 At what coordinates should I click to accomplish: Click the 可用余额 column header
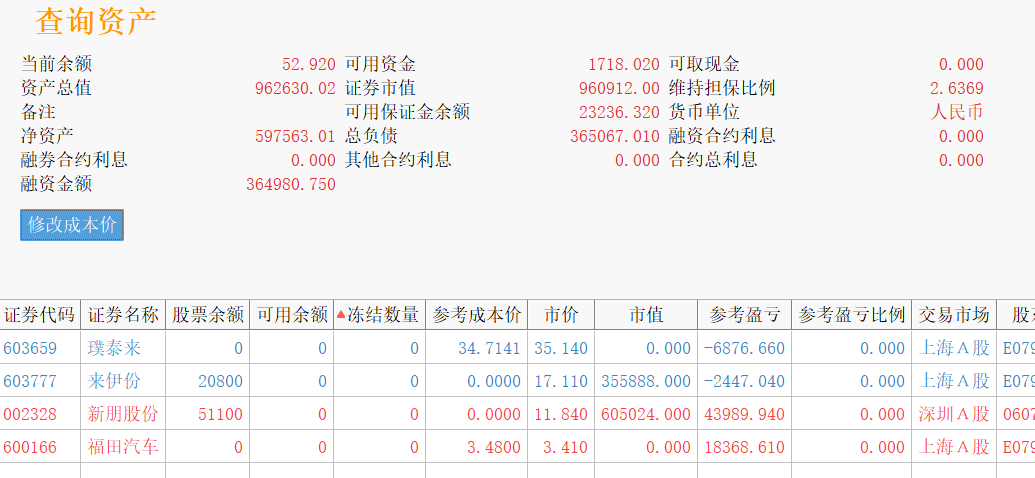coord(292,315)
